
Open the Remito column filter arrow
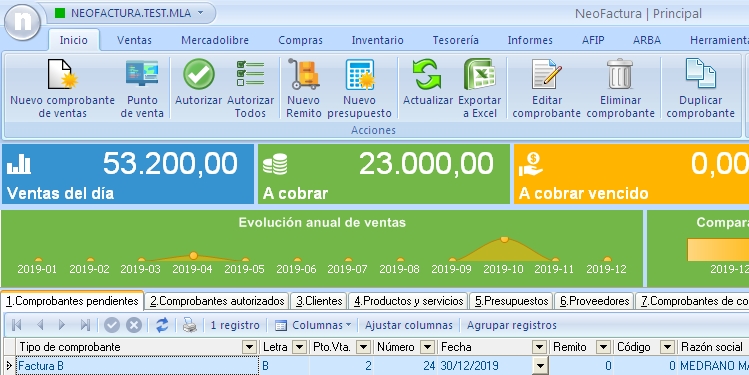tap(603, 347)
